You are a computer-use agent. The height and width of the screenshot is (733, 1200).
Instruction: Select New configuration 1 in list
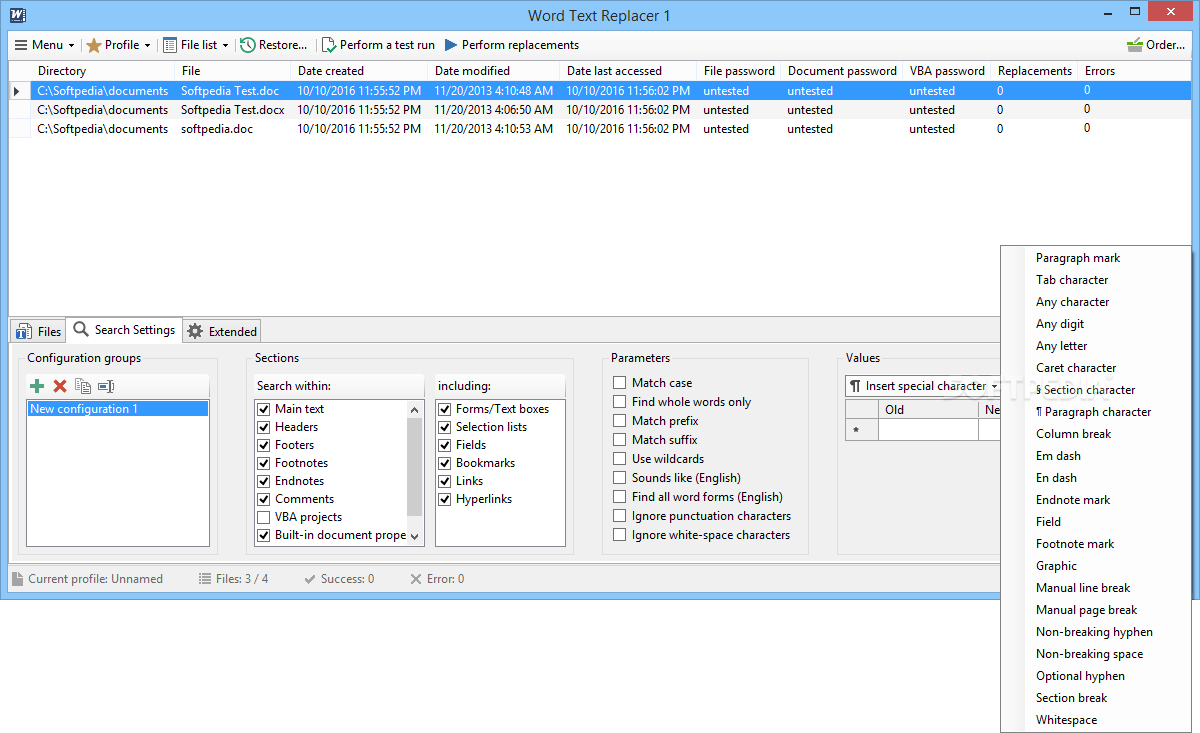point(118,409)
